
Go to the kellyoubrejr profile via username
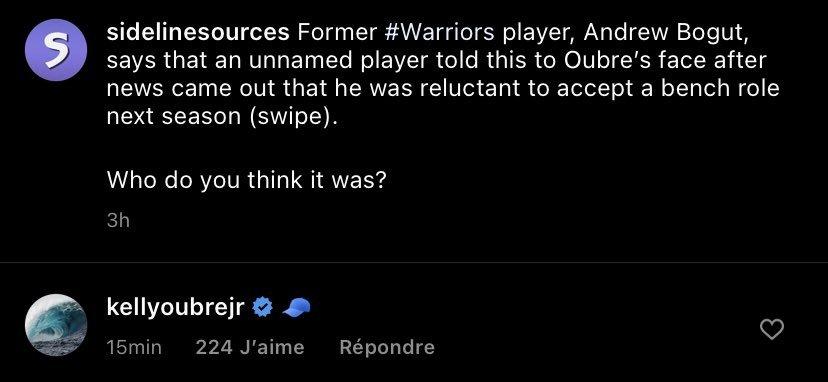pyautogui.click(x=175, y=308)
